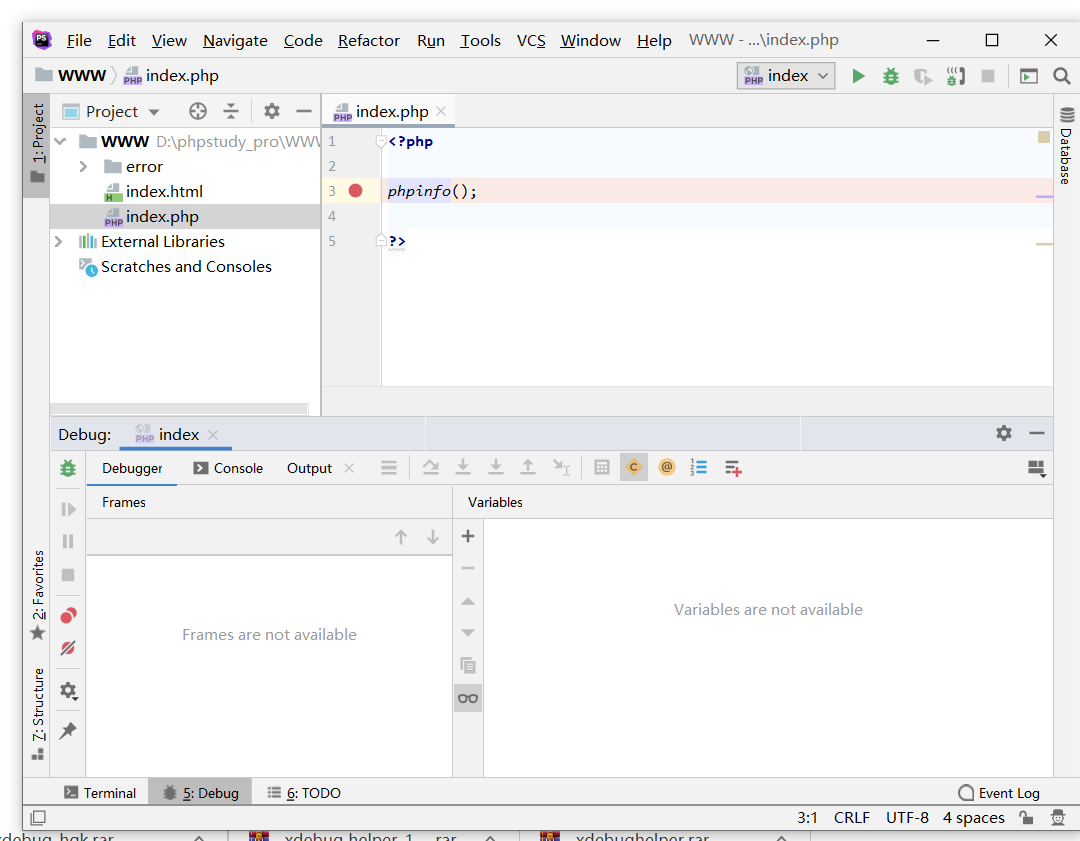Open debug settings gear in sidebar
Image resolution: width=1080 pixels, height=841 pixels.
tap(68, 690)
